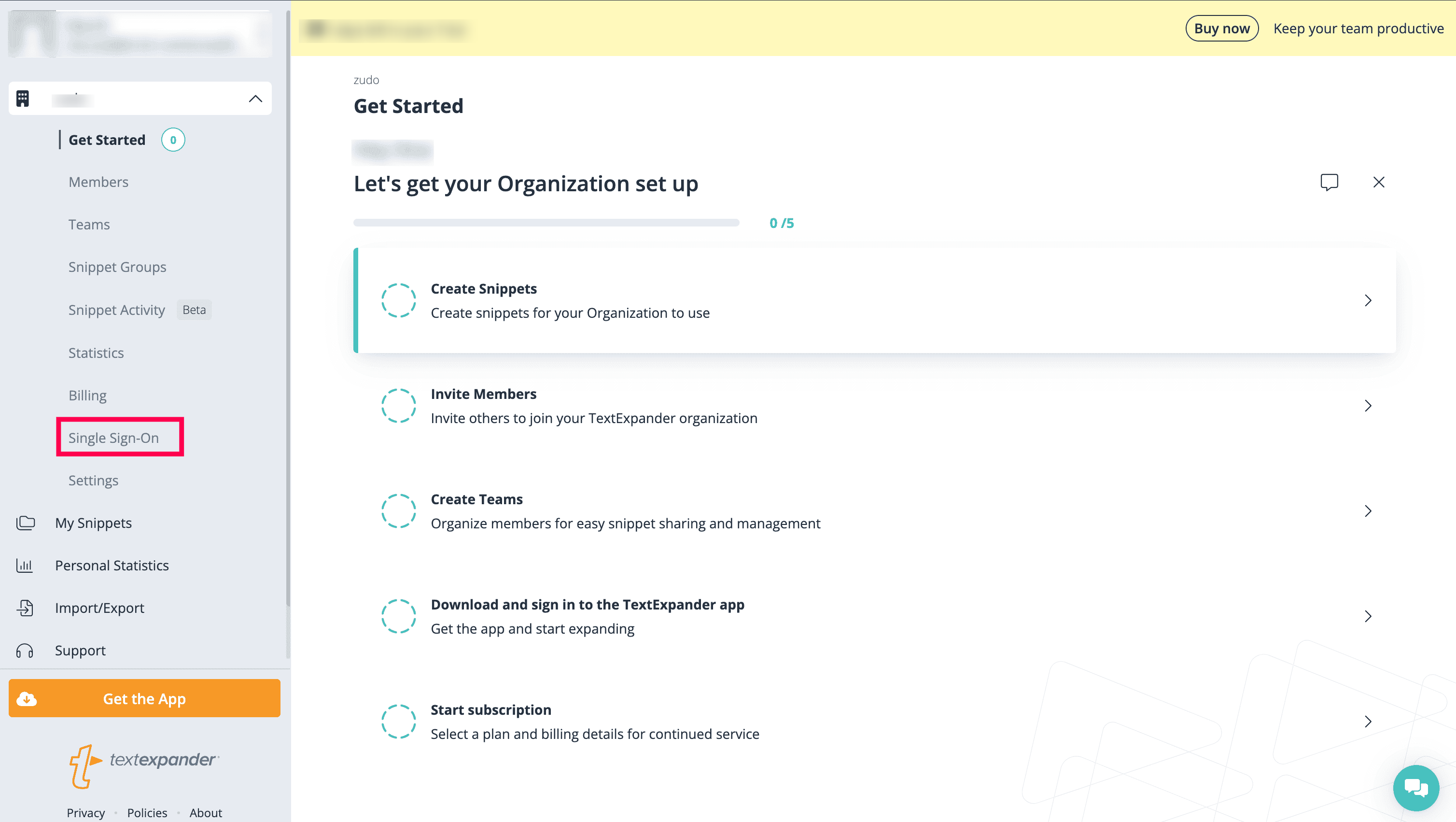Toggle the Create Snippets completion circle
The width and height of the screenshot is (1456, 822).
[x=398, y=300]
